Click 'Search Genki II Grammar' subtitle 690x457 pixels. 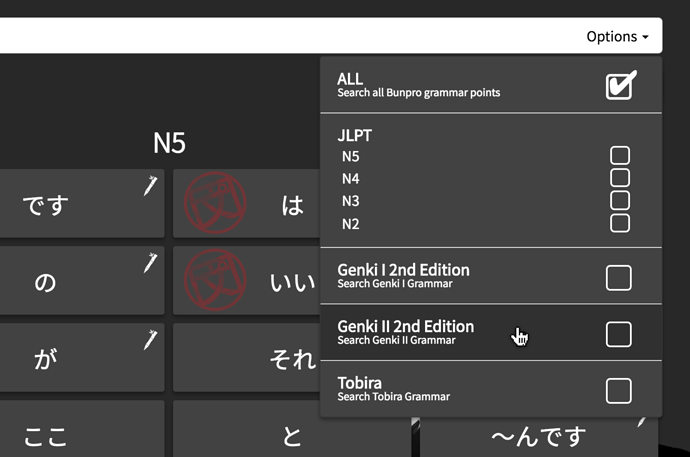click(x=396, y=340)
